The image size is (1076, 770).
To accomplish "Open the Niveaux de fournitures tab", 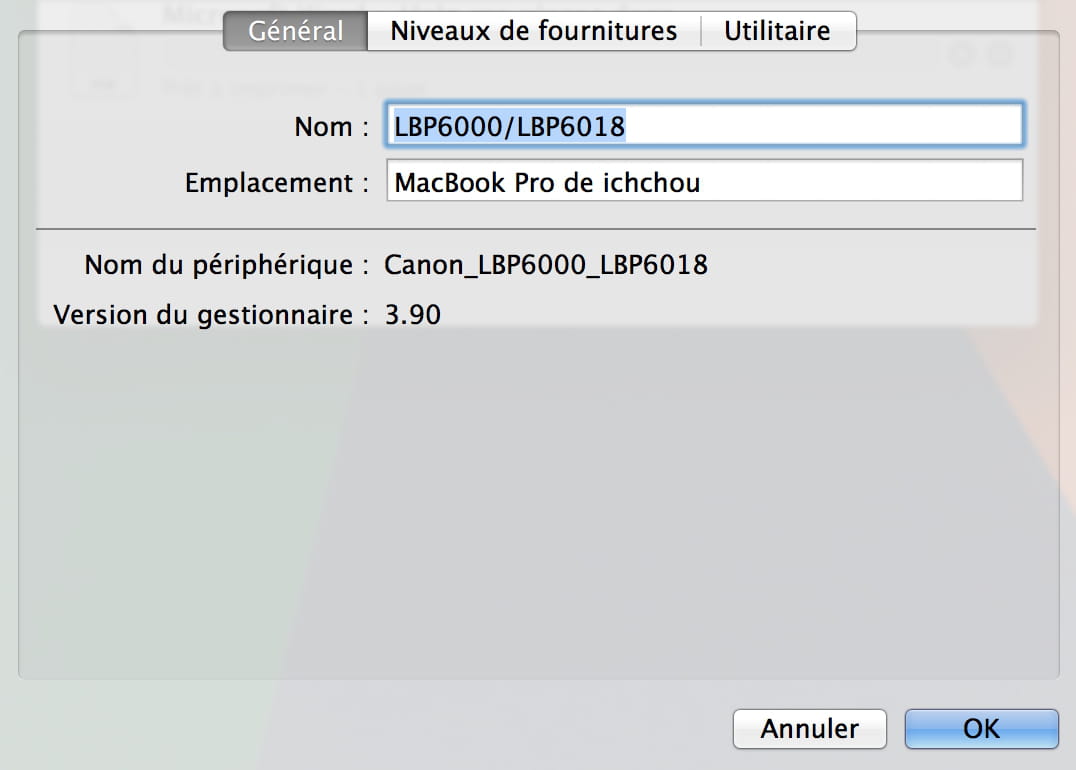I will click(x=533, y=31).
